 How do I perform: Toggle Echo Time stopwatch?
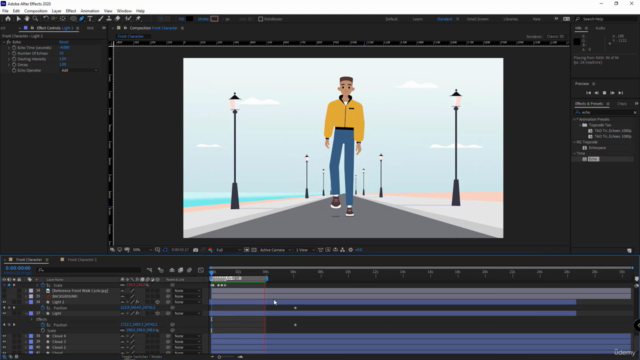[14, 48]
